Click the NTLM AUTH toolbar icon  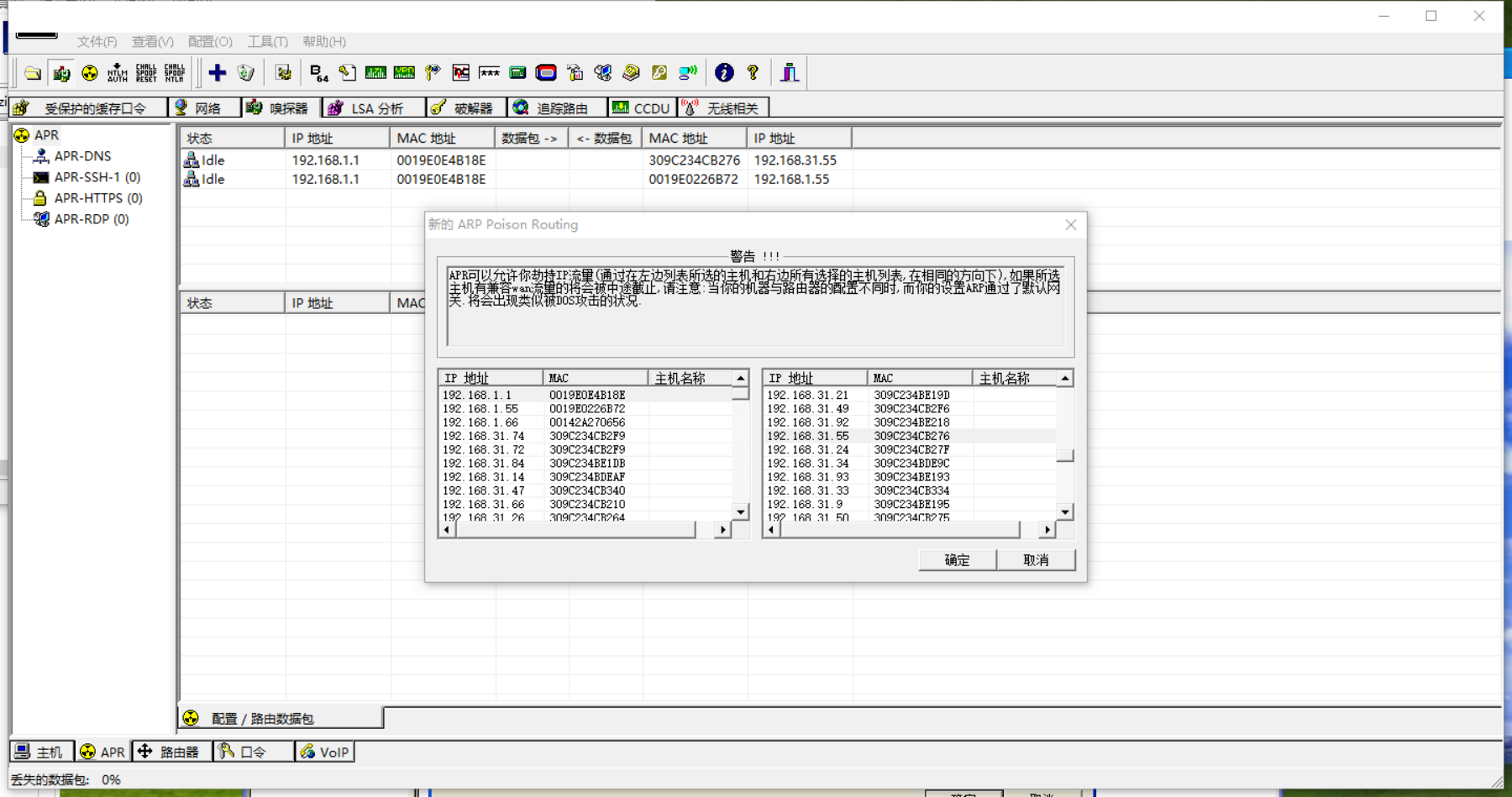coord(118,73)
